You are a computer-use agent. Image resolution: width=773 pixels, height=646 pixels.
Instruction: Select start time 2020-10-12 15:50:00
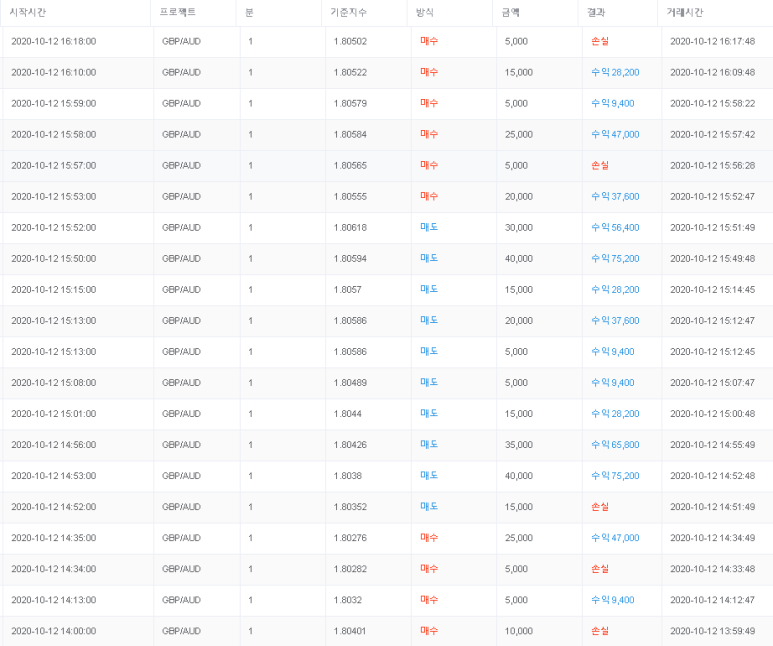(54, 259)
